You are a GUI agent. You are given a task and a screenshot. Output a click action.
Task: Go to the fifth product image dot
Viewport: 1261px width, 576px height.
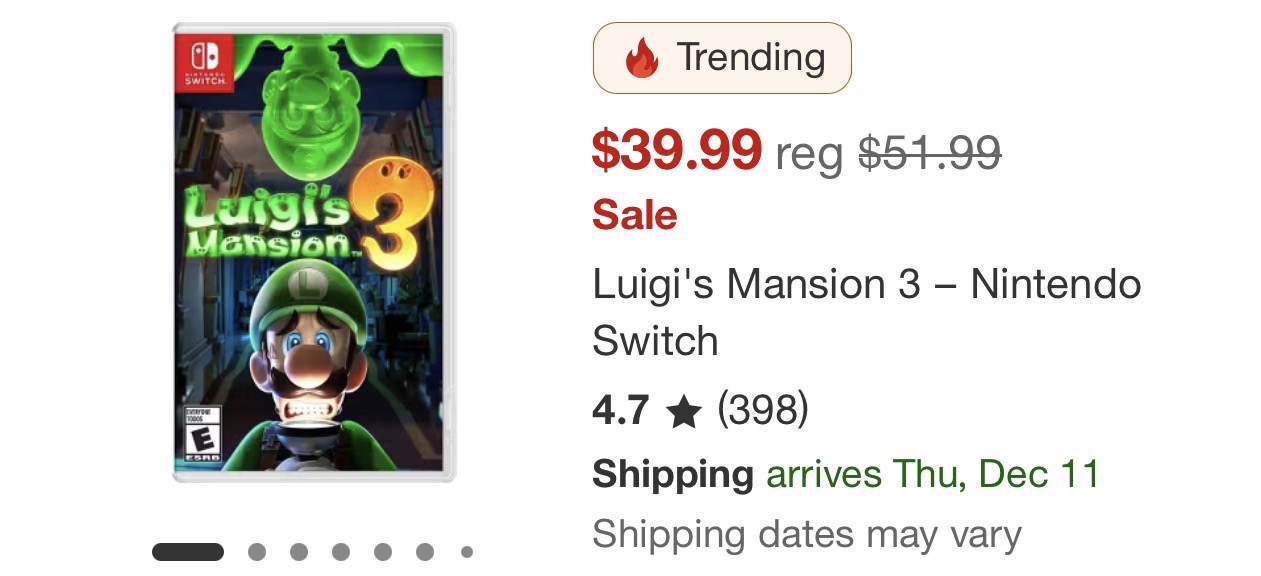click(x=383, y=552)
